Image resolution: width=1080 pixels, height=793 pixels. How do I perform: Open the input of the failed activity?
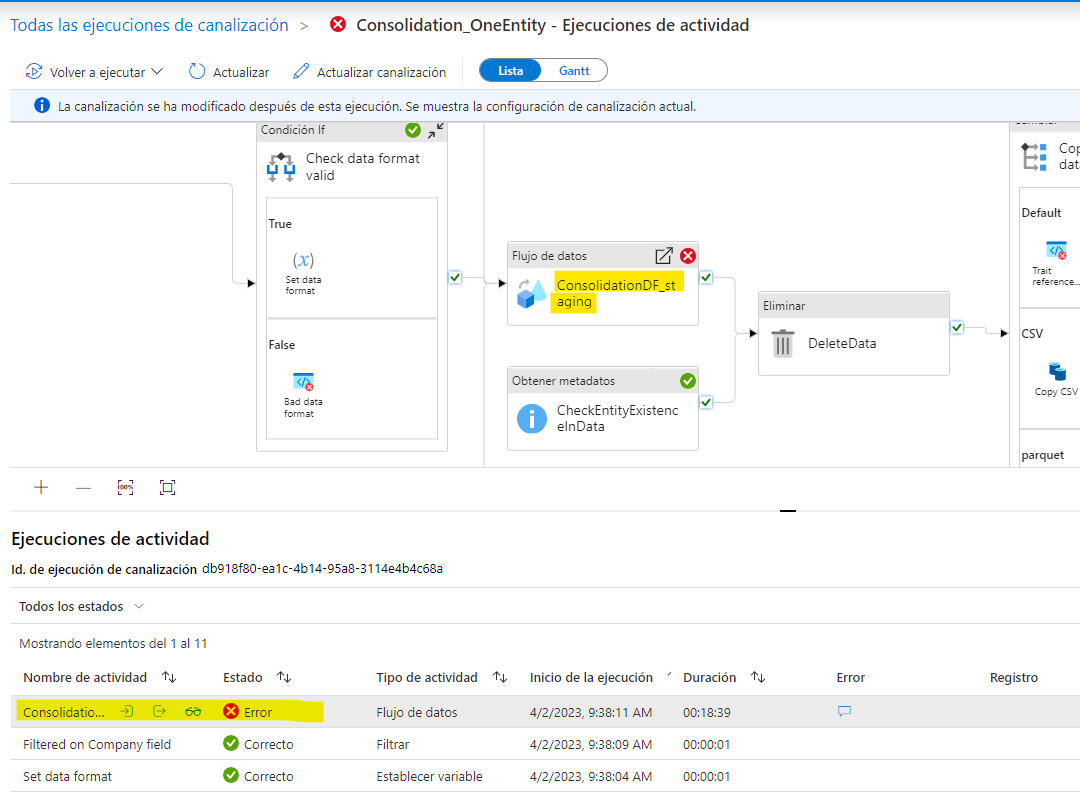click(127, 711)
